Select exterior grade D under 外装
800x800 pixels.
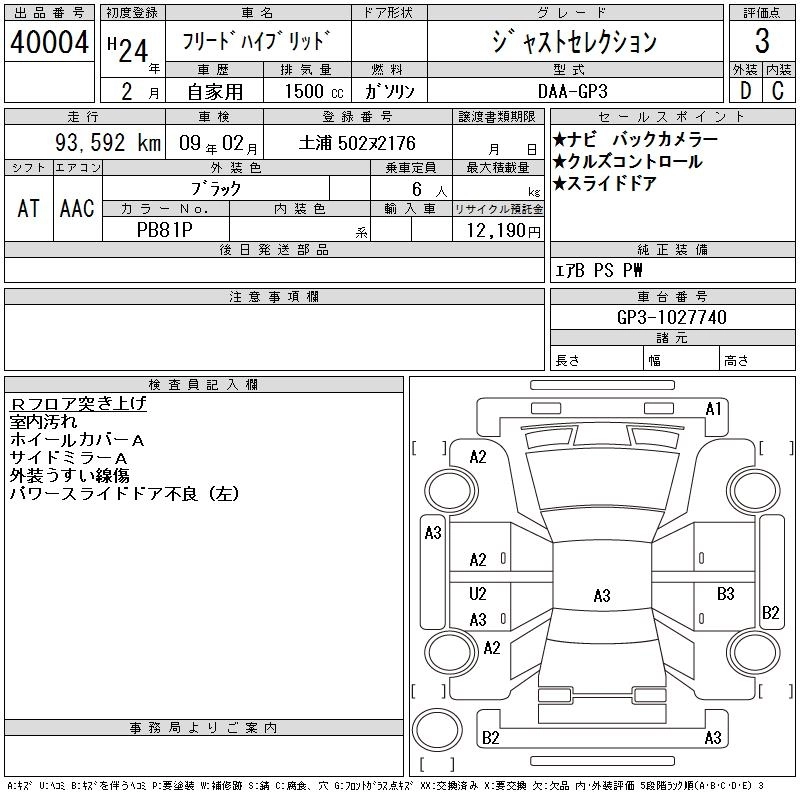click(x=745, y=91)
